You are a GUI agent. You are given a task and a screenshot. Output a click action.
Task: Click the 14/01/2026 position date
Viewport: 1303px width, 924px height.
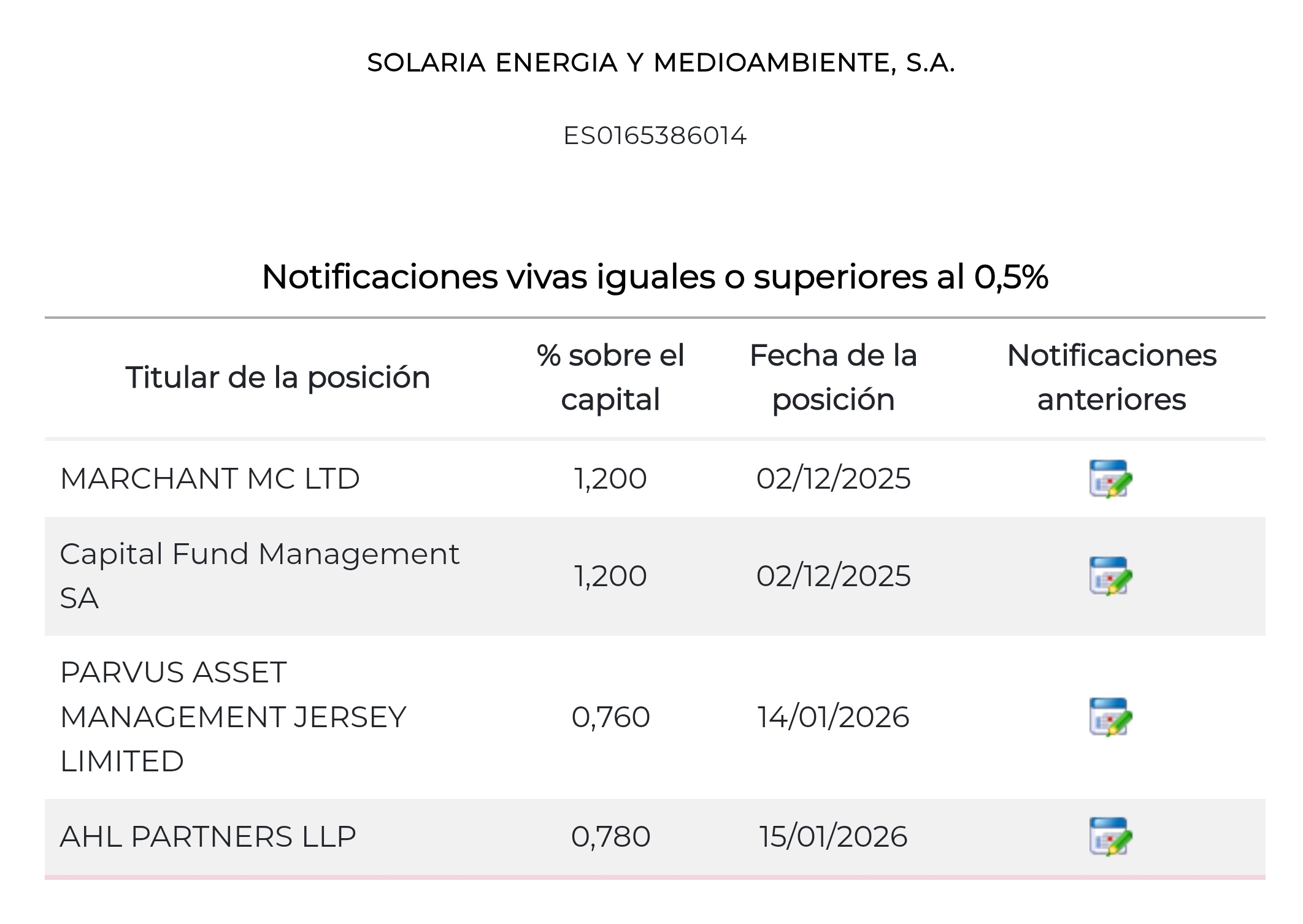pyautogui.click(x=833, y=717)
